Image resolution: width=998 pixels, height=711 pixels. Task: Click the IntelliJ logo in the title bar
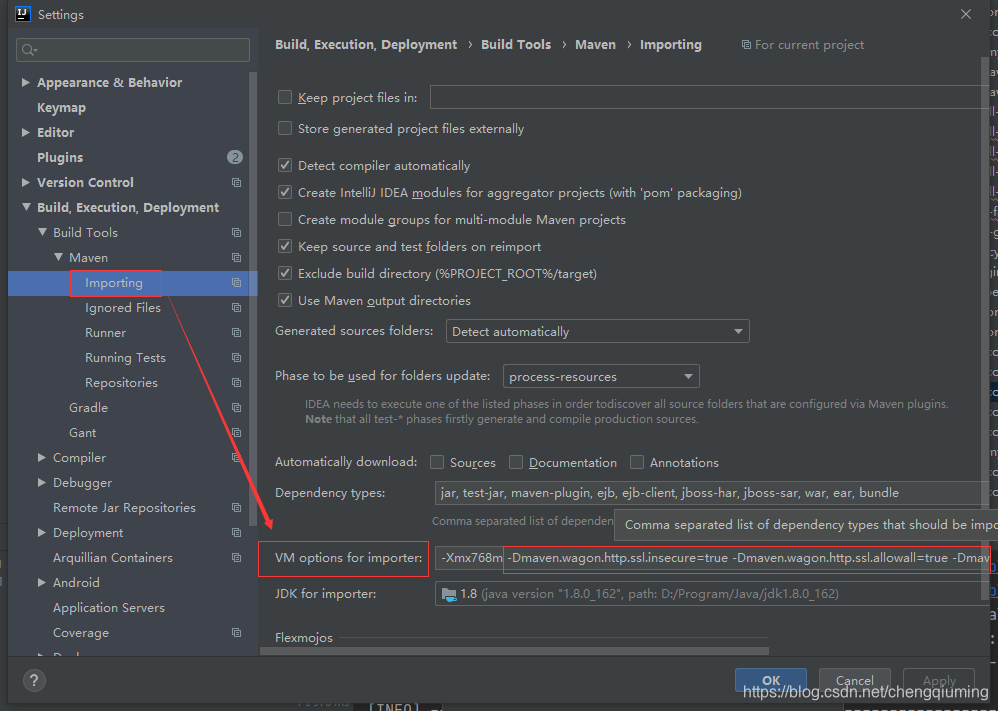click(x=23, y=14)
